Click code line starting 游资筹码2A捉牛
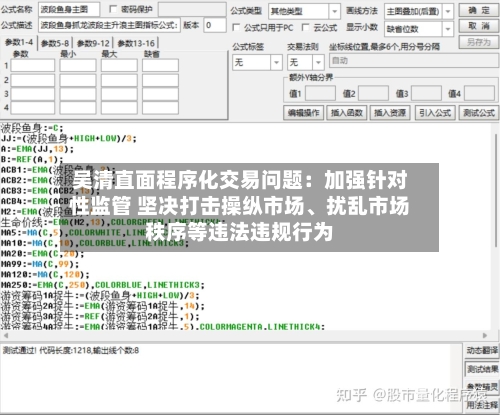This screenshot has height=415, width=500. click(103, 306)
